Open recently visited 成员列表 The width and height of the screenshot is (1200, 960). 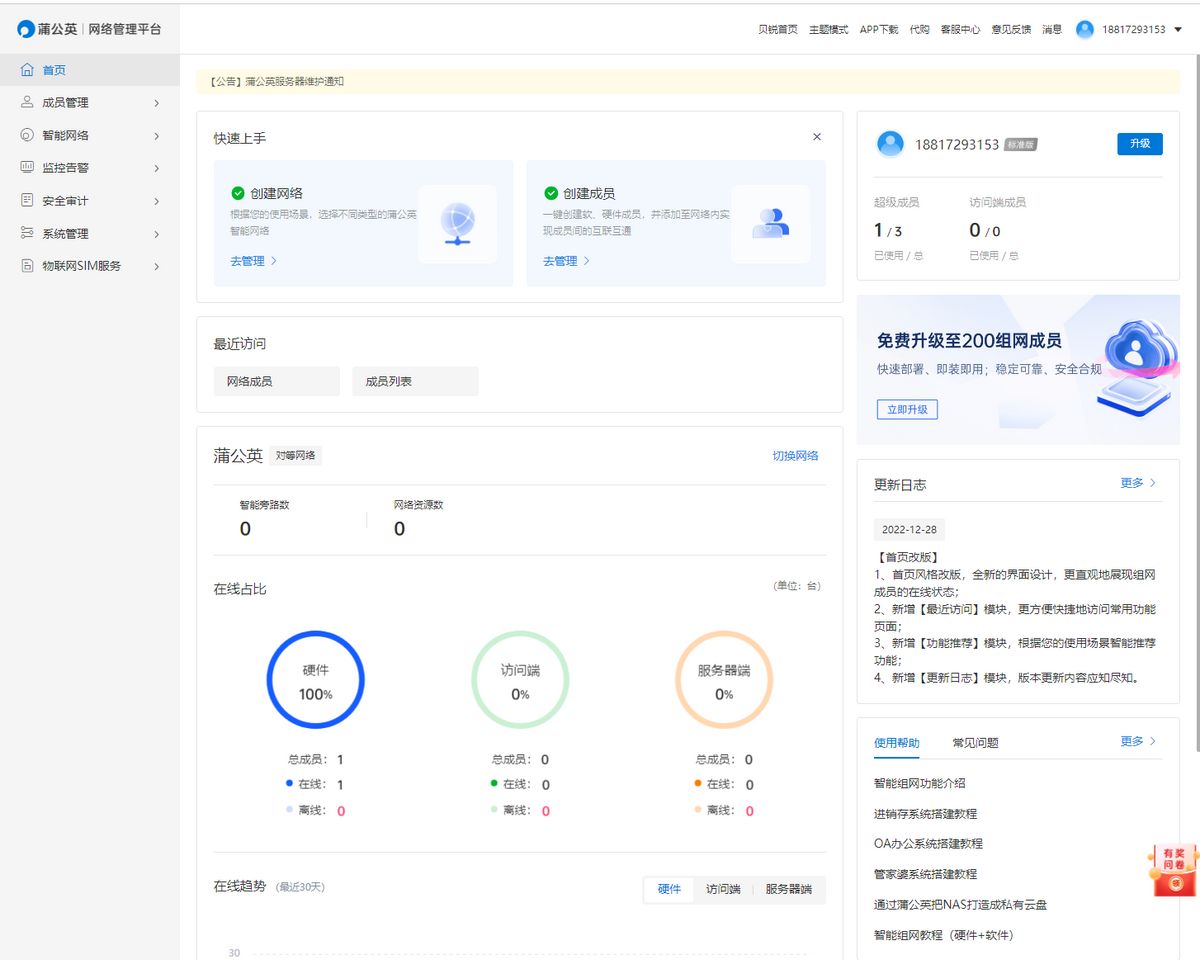coord(415,381)
